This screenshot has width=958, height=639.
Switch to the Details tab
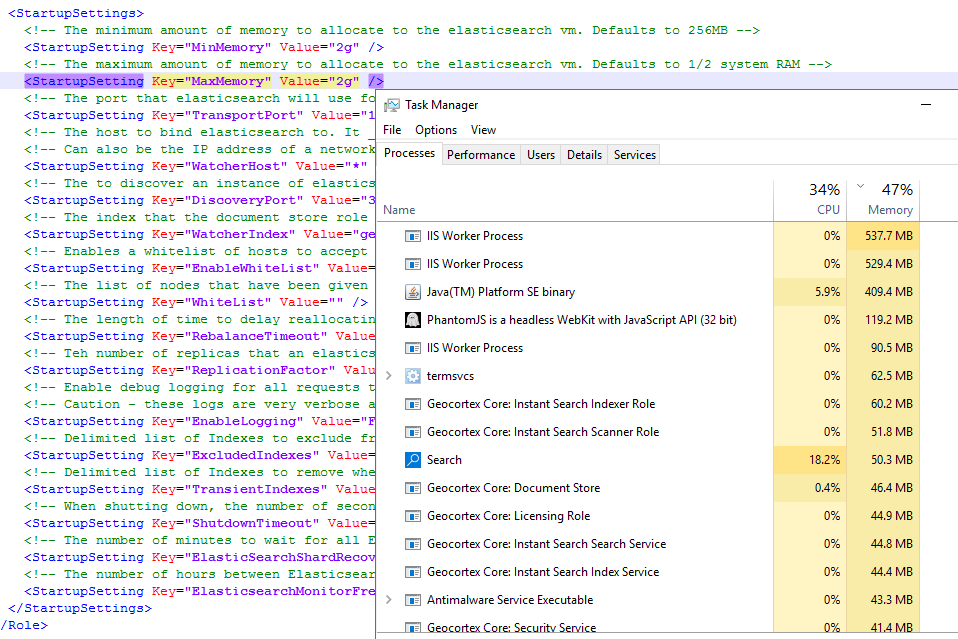[584, 155]
